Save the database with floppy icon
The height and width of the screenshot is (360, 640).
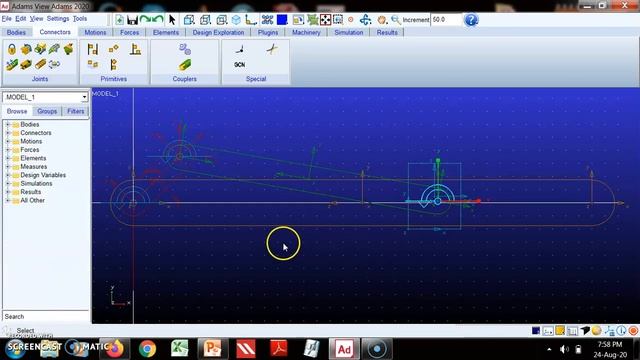coord(132,20)
